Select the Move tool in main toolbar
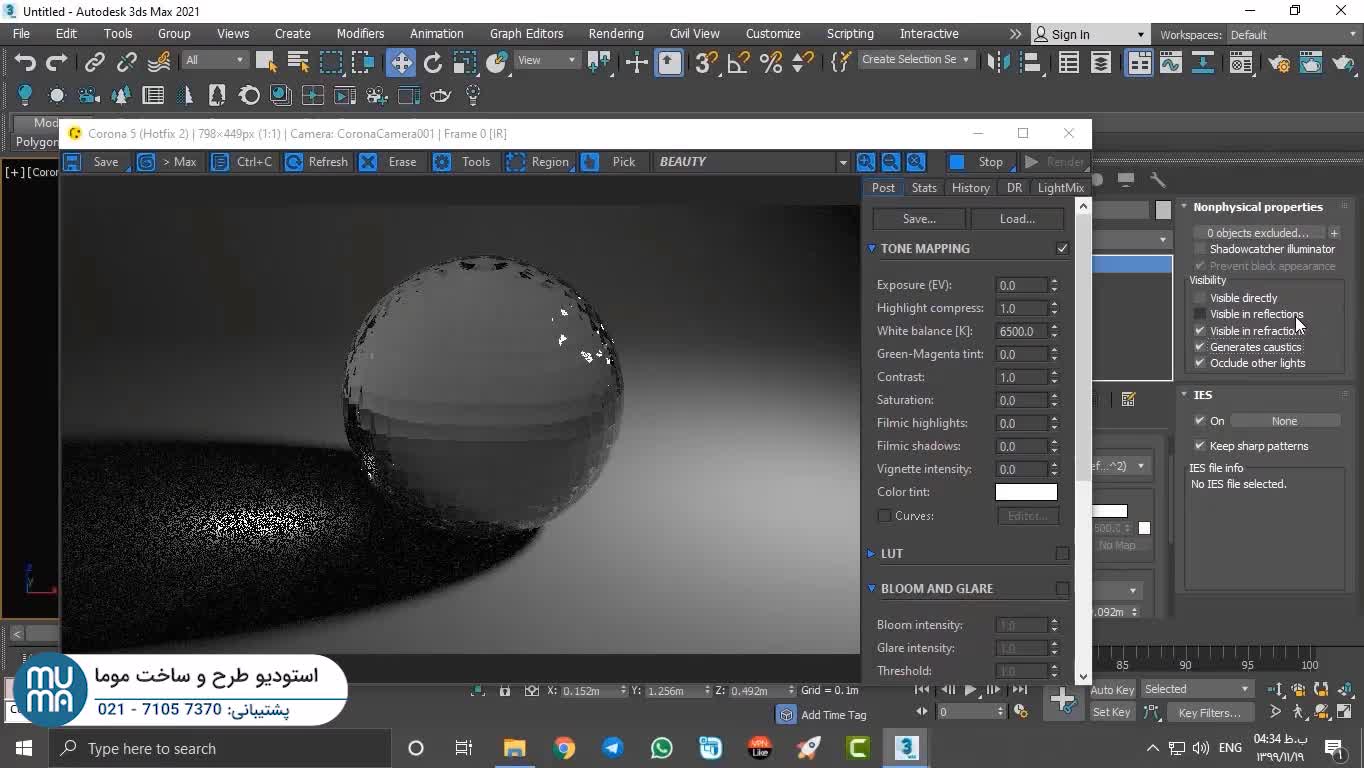The height and width of the screenshot is (768, 1364). (401, 63)
